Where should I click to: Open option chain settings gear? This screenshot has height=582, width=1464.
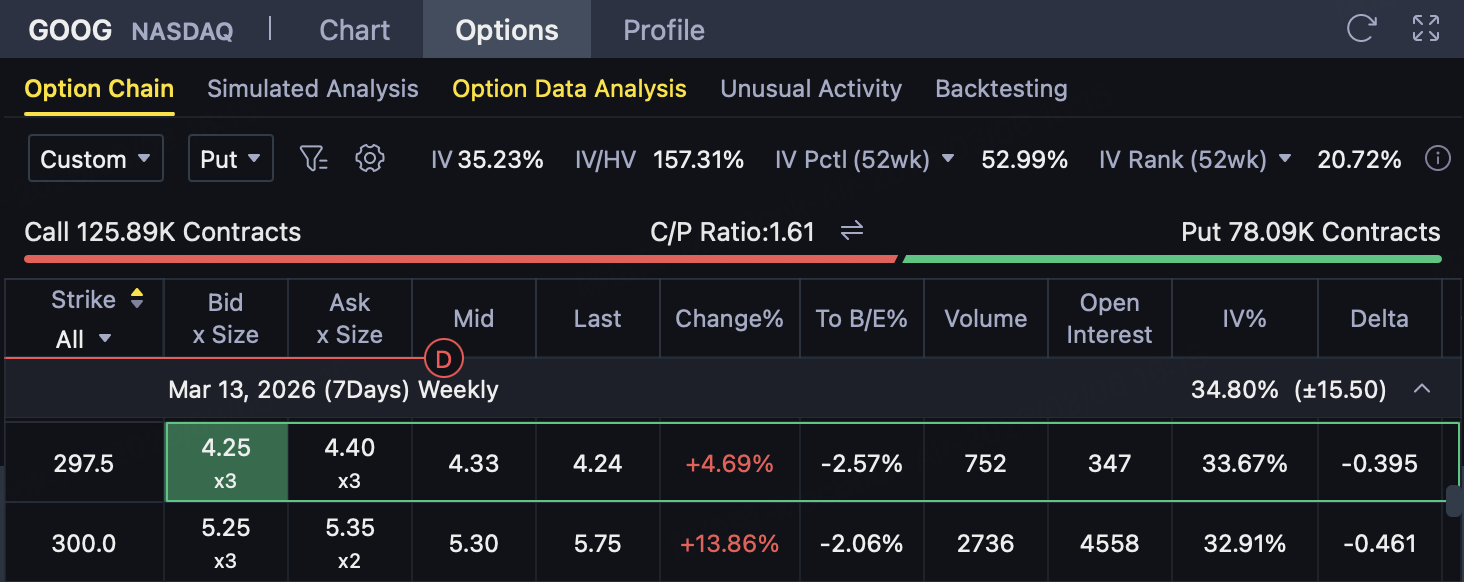[370, 159]
